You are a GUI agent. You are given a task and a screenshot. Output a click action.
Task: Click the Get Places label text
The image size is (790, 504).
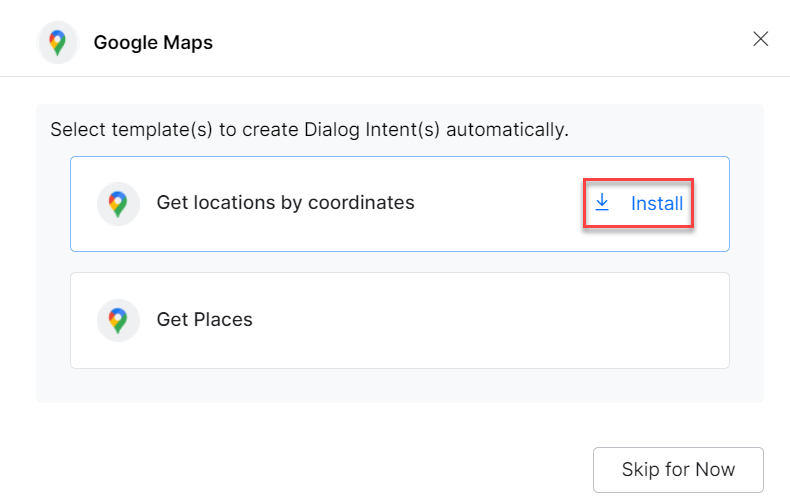coord(204,320)
